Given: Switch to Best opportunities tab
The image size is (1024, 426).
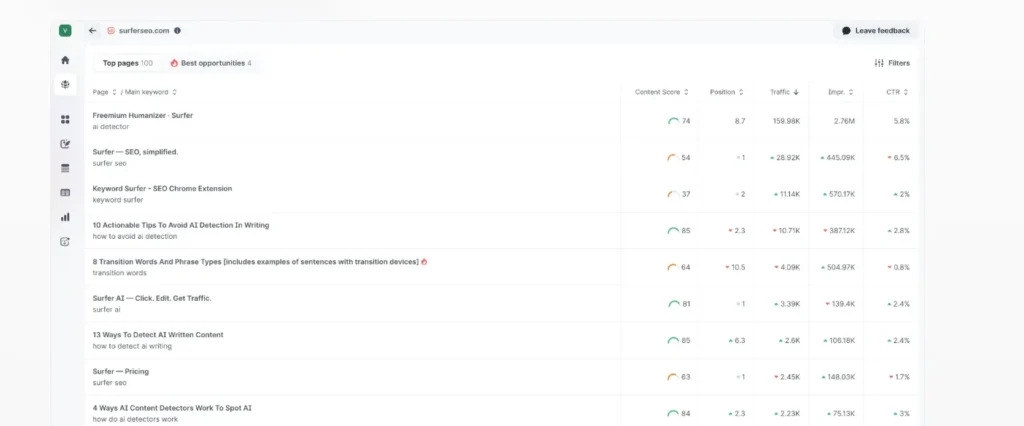Looking at the screenshot, I should [211, 63].
